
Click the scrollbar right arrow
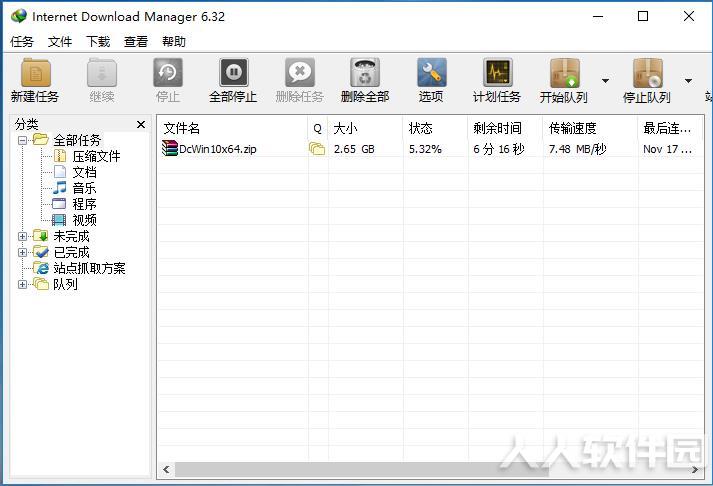click(695, 470)
